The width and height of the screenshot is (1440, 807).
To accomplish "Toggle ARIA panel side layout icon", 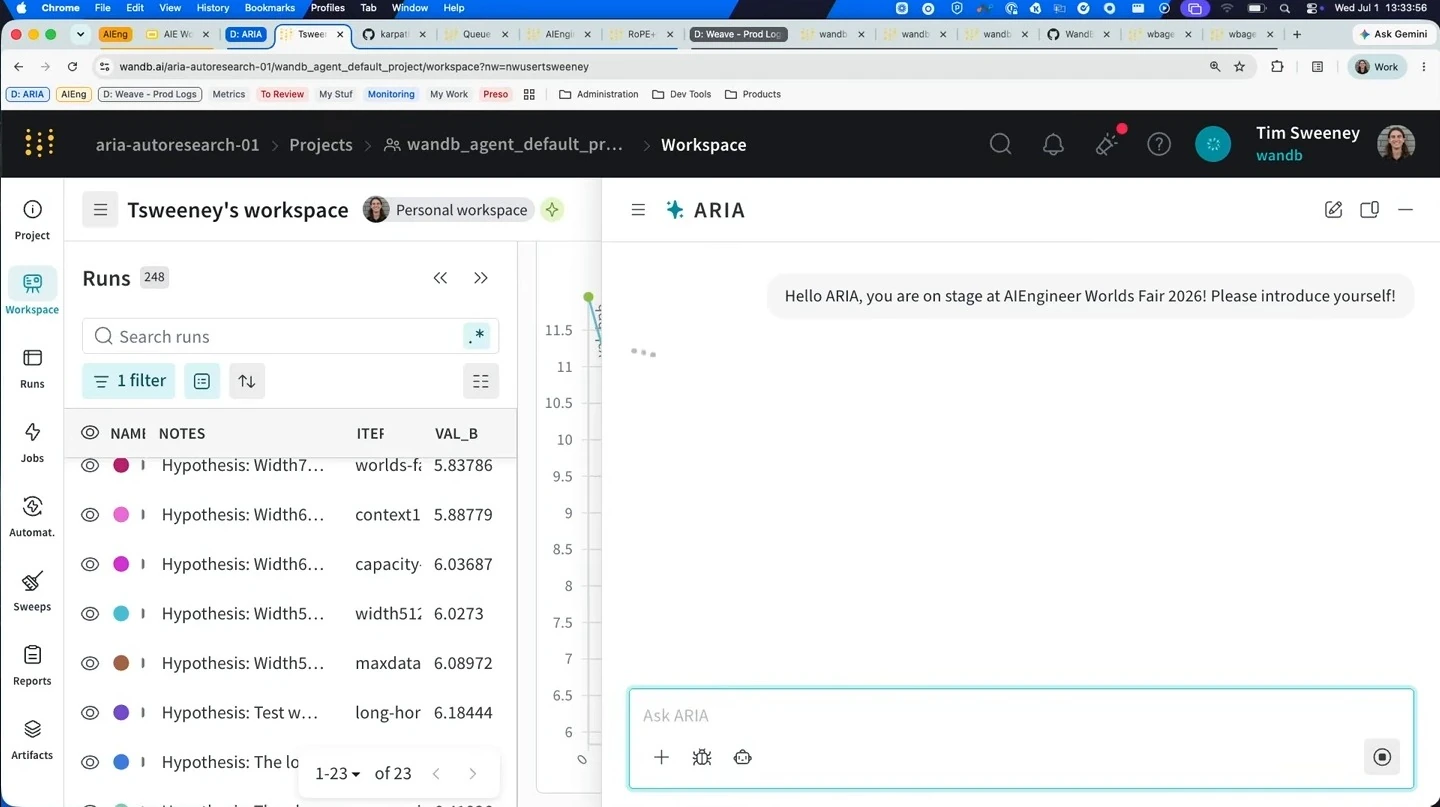I will click(1369, 210).
